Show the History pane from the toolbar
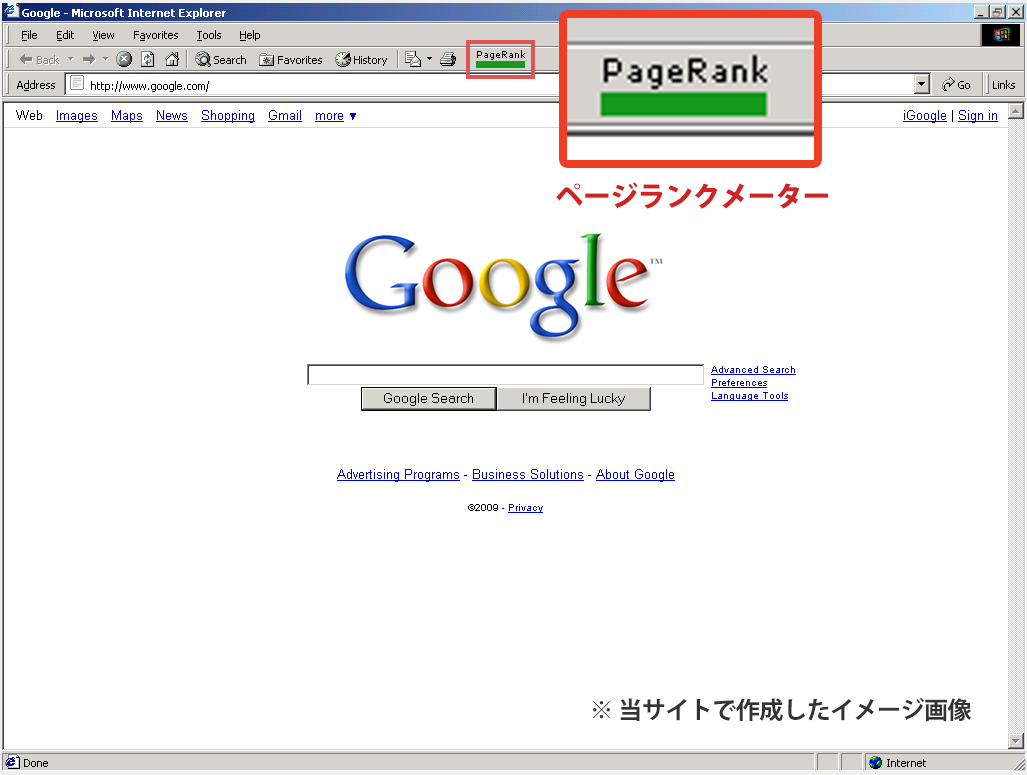Viewport: 1027px width, 775px height. (x=362, y=60)
